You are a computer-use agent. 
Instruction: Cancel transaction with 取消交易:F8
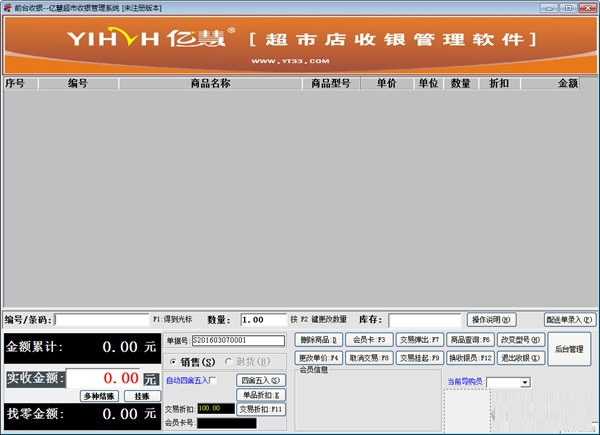pyautogui.click(x=369, y=358)
